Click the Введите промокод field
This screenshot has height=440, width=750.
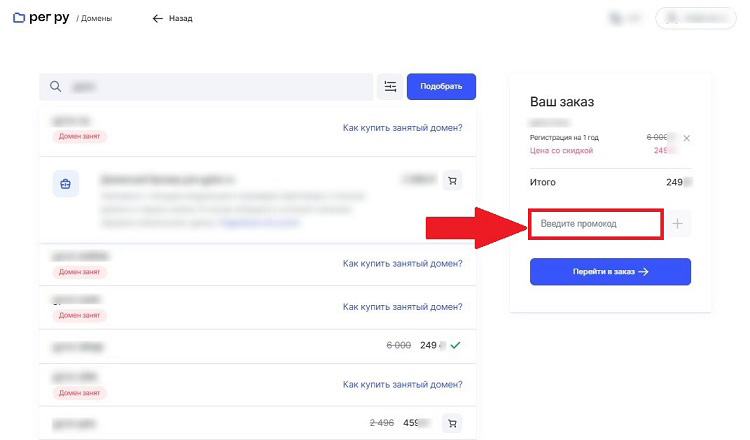coord(594,224)
